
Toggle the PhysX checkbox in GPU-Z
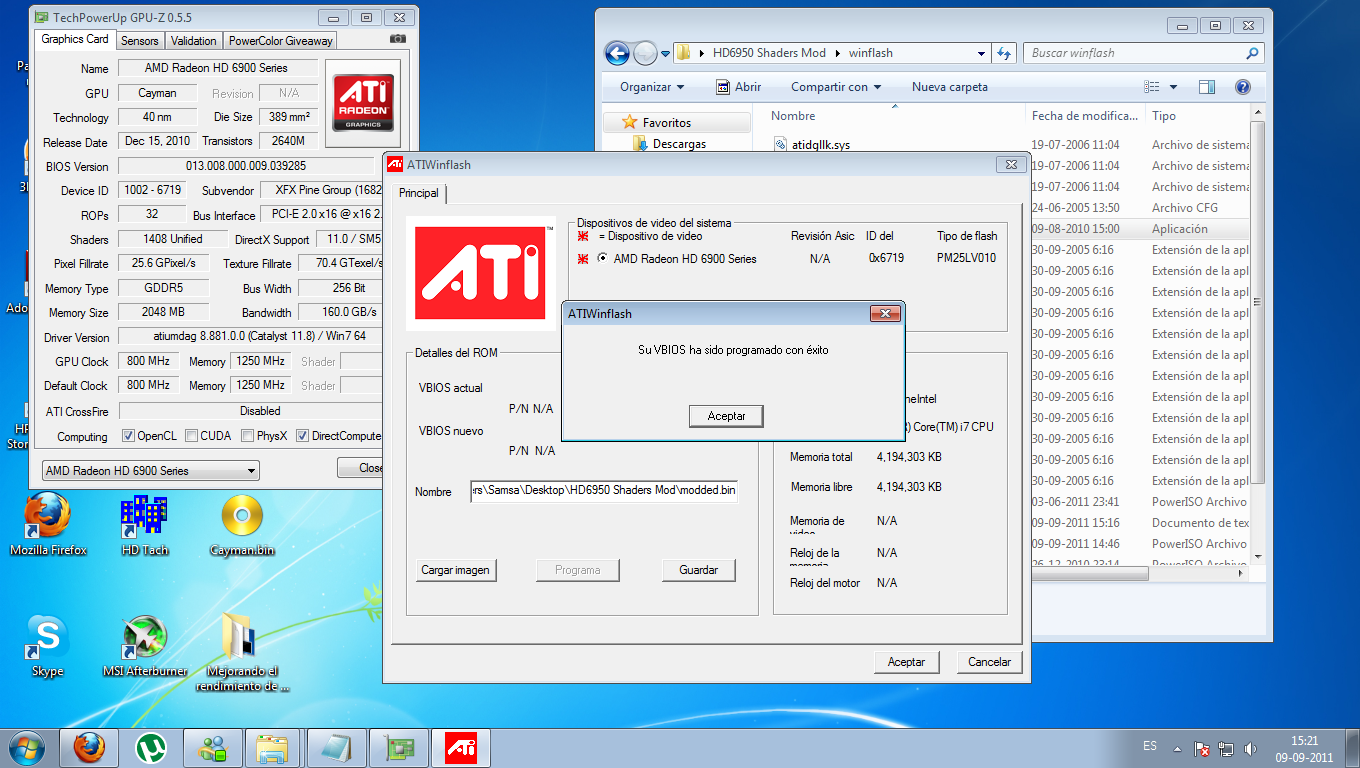(x=246, y=436)
